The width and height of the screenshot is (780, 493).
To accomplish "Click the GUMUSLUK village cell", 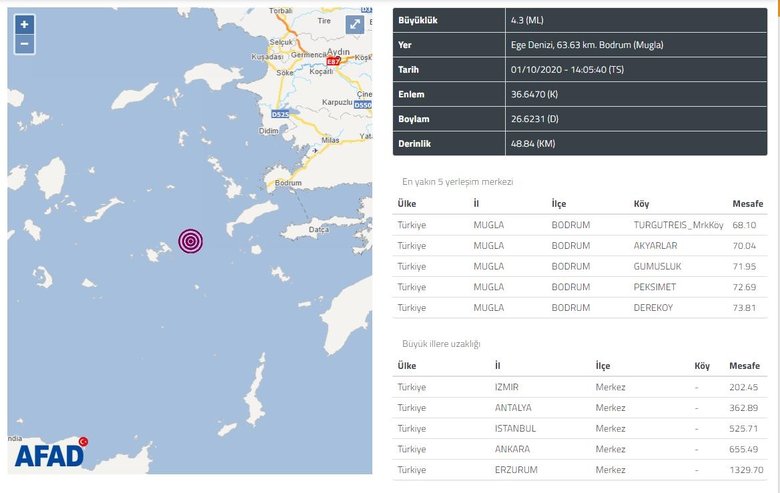I will click(657, 267).
